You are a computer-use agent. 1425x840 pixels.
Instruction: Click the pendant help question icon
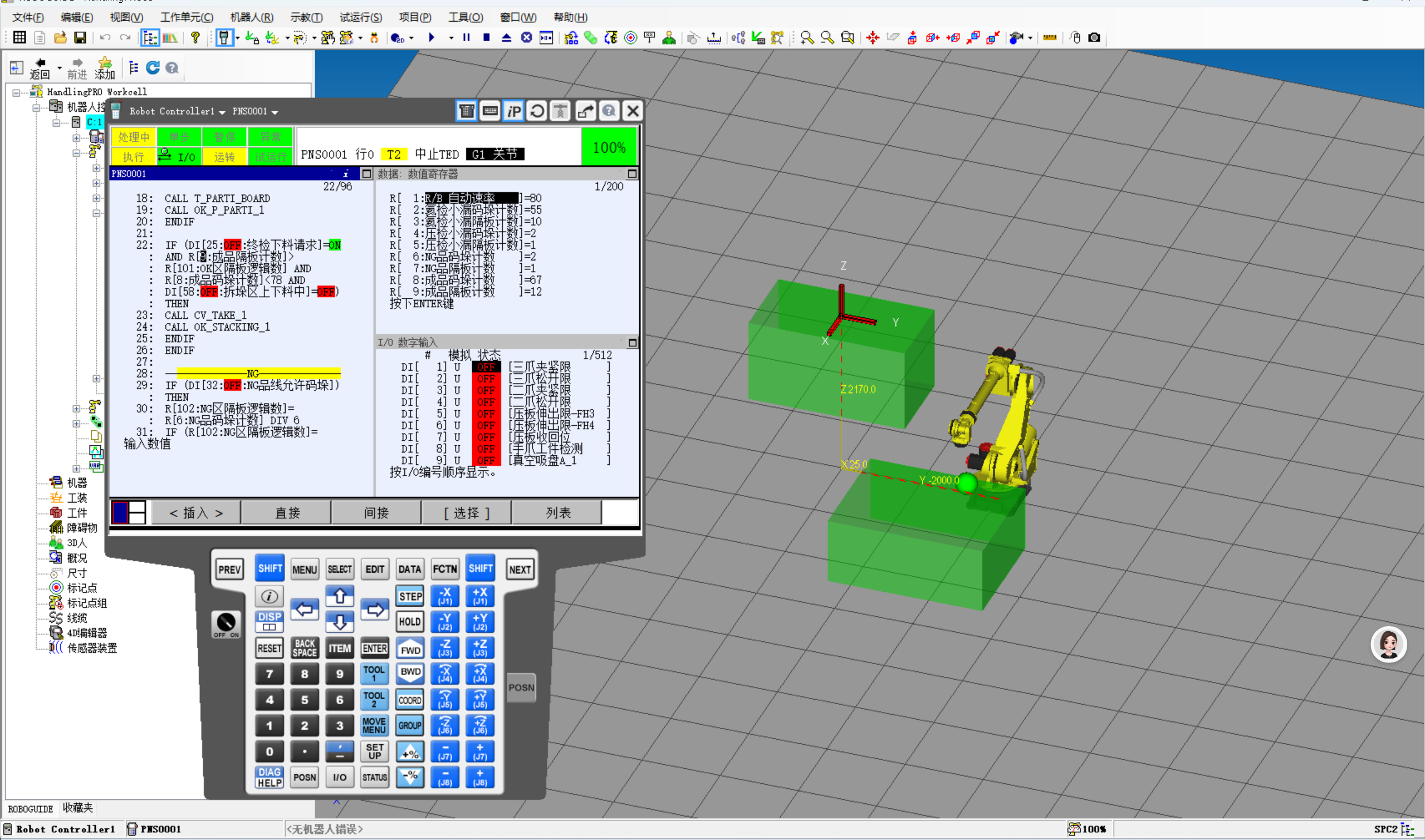tap(609, 111)
